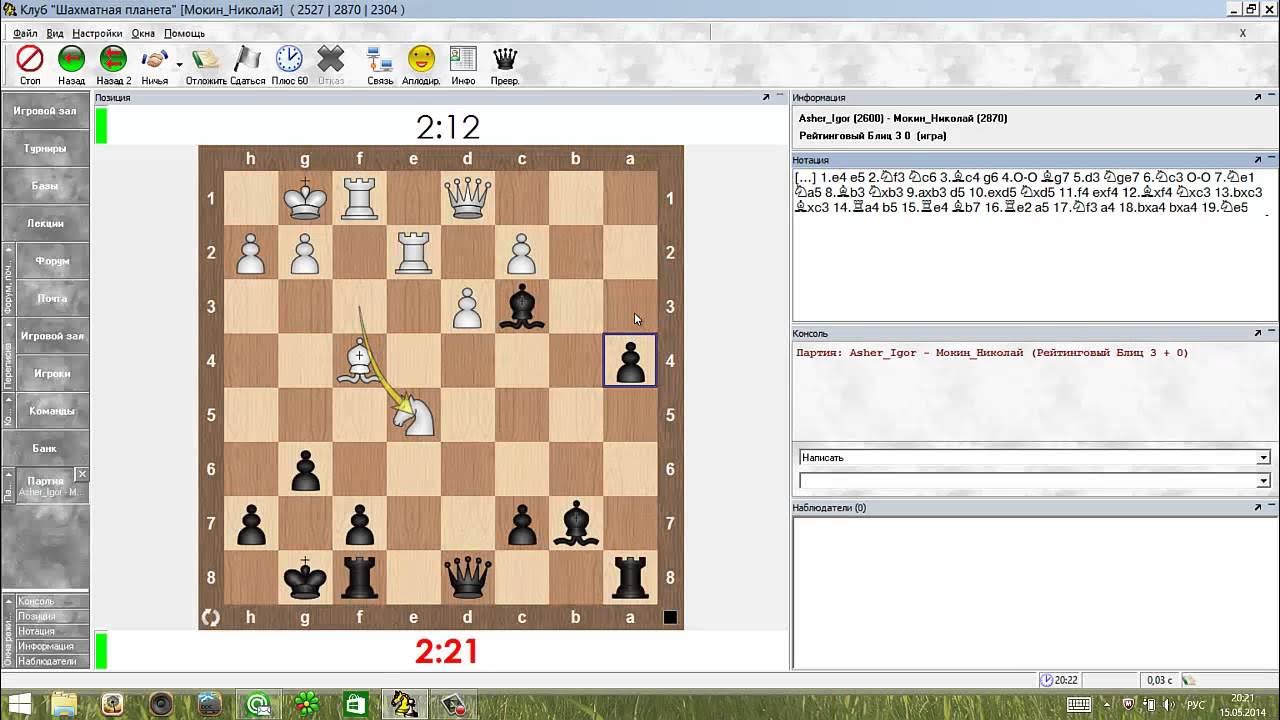
Task: Select the black king on g8
Action: click(x=305, y=576)
